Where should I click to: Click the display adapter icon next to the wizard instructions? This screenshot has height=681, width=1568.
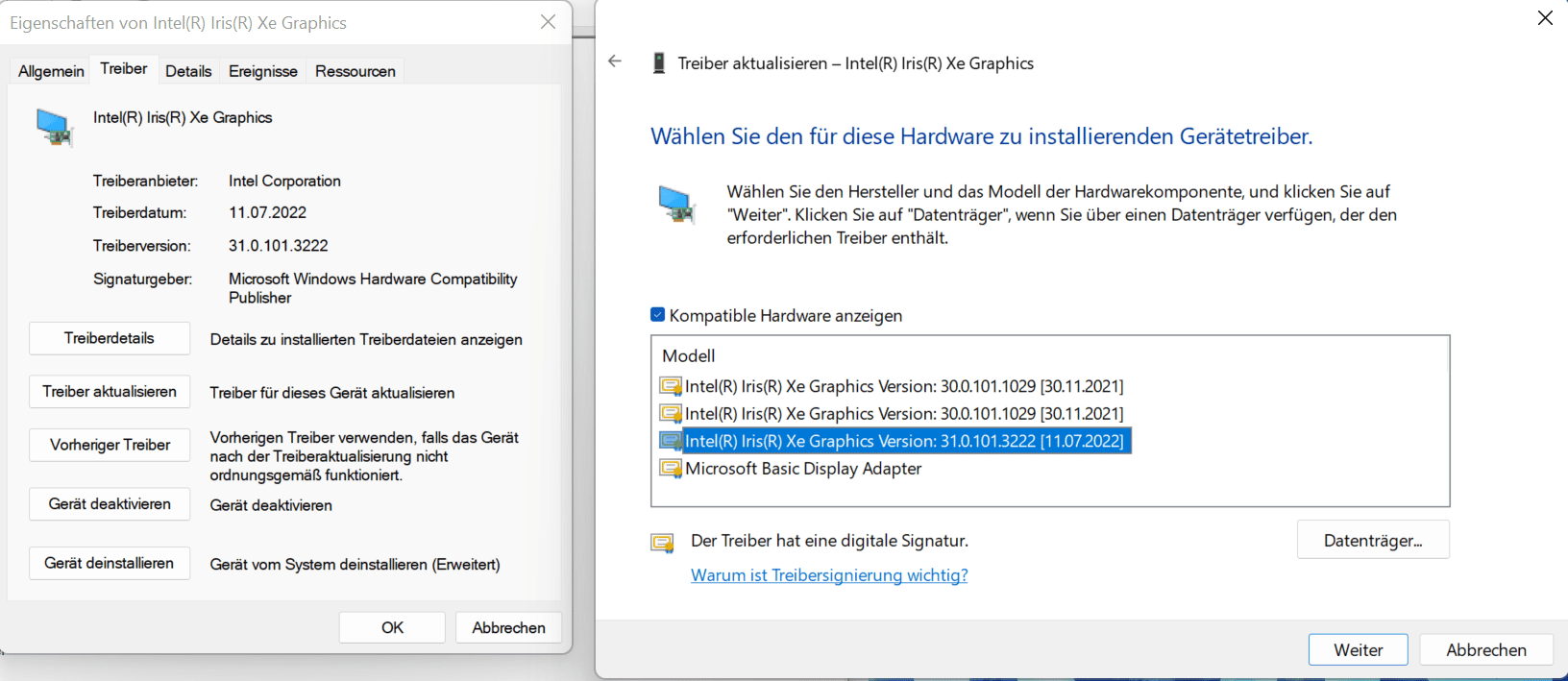(x=676, y=204)
